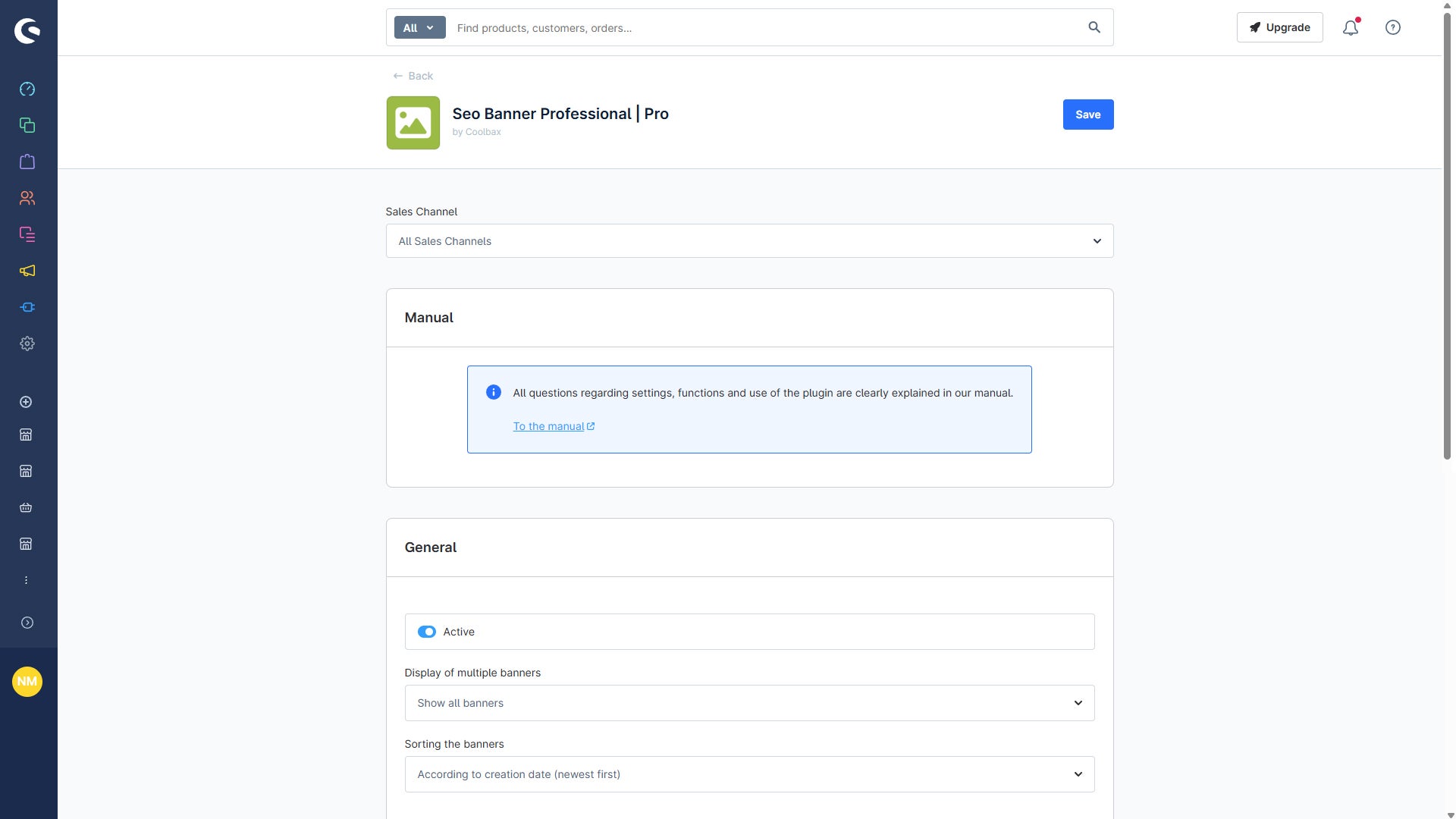Click the Seo Banner Professional | Pro title
Image resolution: width=1456 pixels, height=819 pixels.
(560, 114)
